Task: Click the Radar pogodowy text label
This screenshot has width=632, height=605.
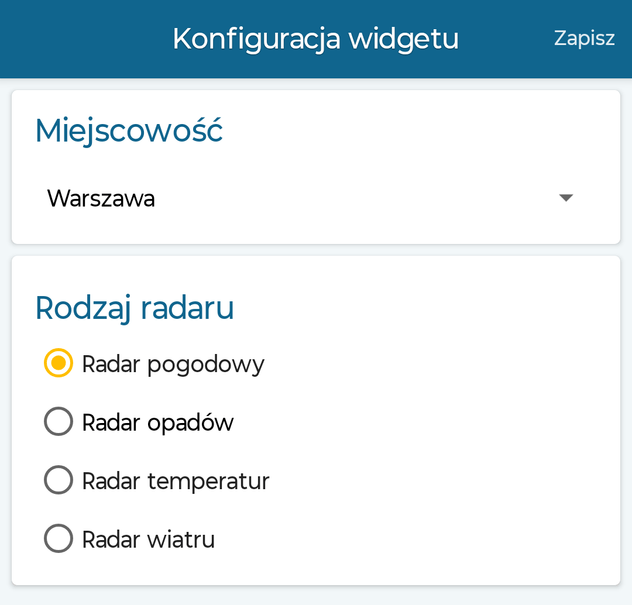Action: click(x=173, y=365)
